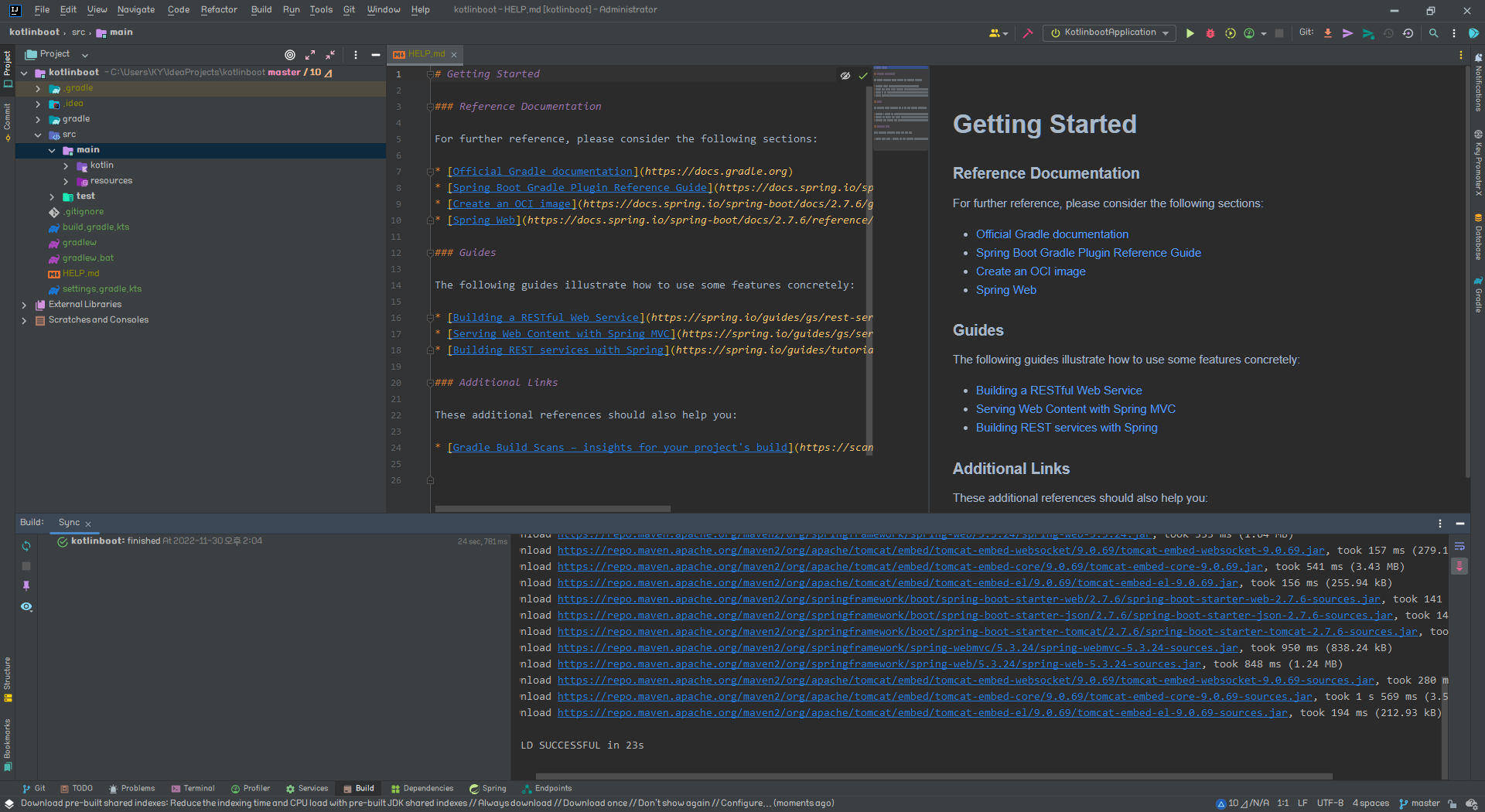Toggle the Structure tool window
The width and height of the screenshot is (1485, 812).
pyautogui.click(x=7, y=680)
